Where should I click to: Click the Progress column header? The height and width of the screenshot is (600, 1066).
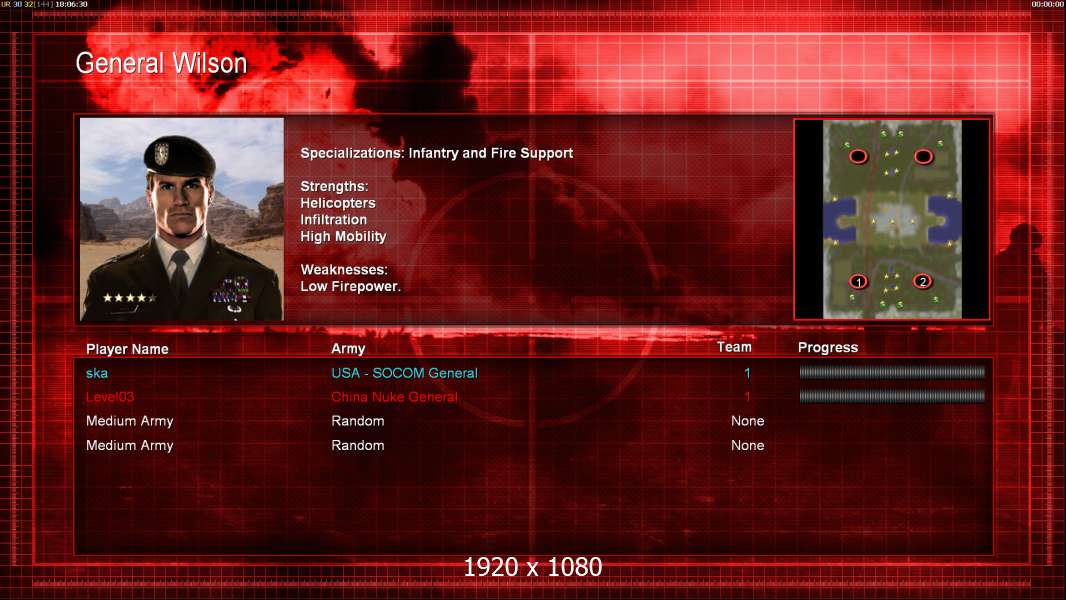coord(828,348)
